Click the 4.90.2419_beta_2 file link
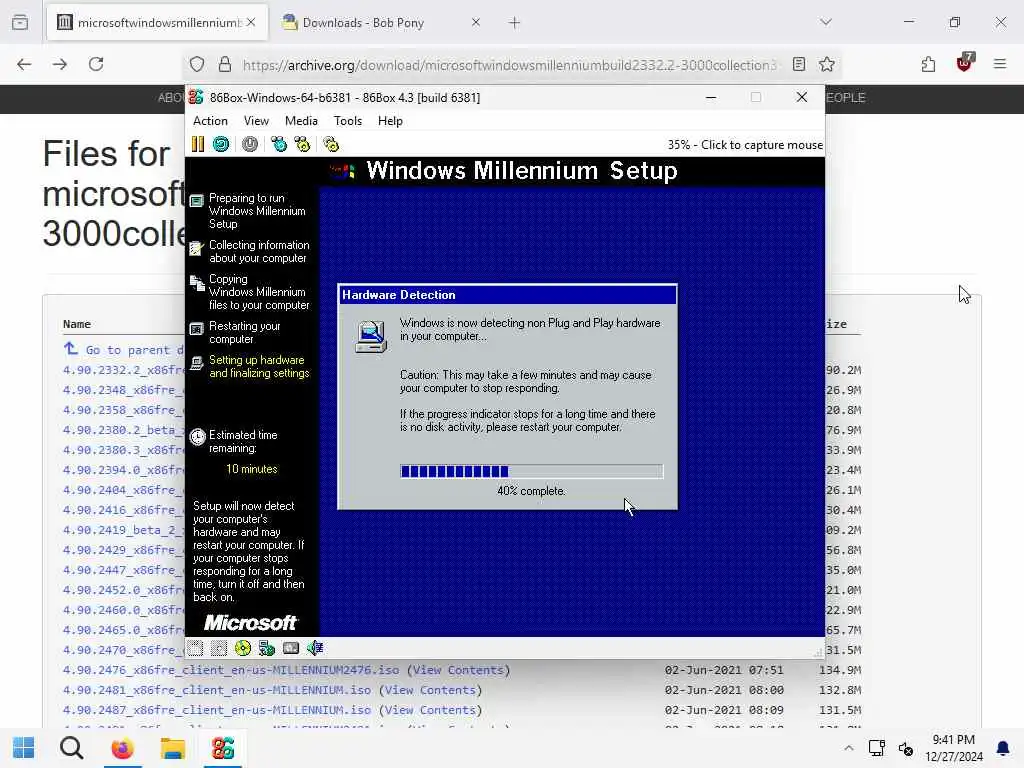This screenshot has height=768, width=1024. click(x=123, y=530)
